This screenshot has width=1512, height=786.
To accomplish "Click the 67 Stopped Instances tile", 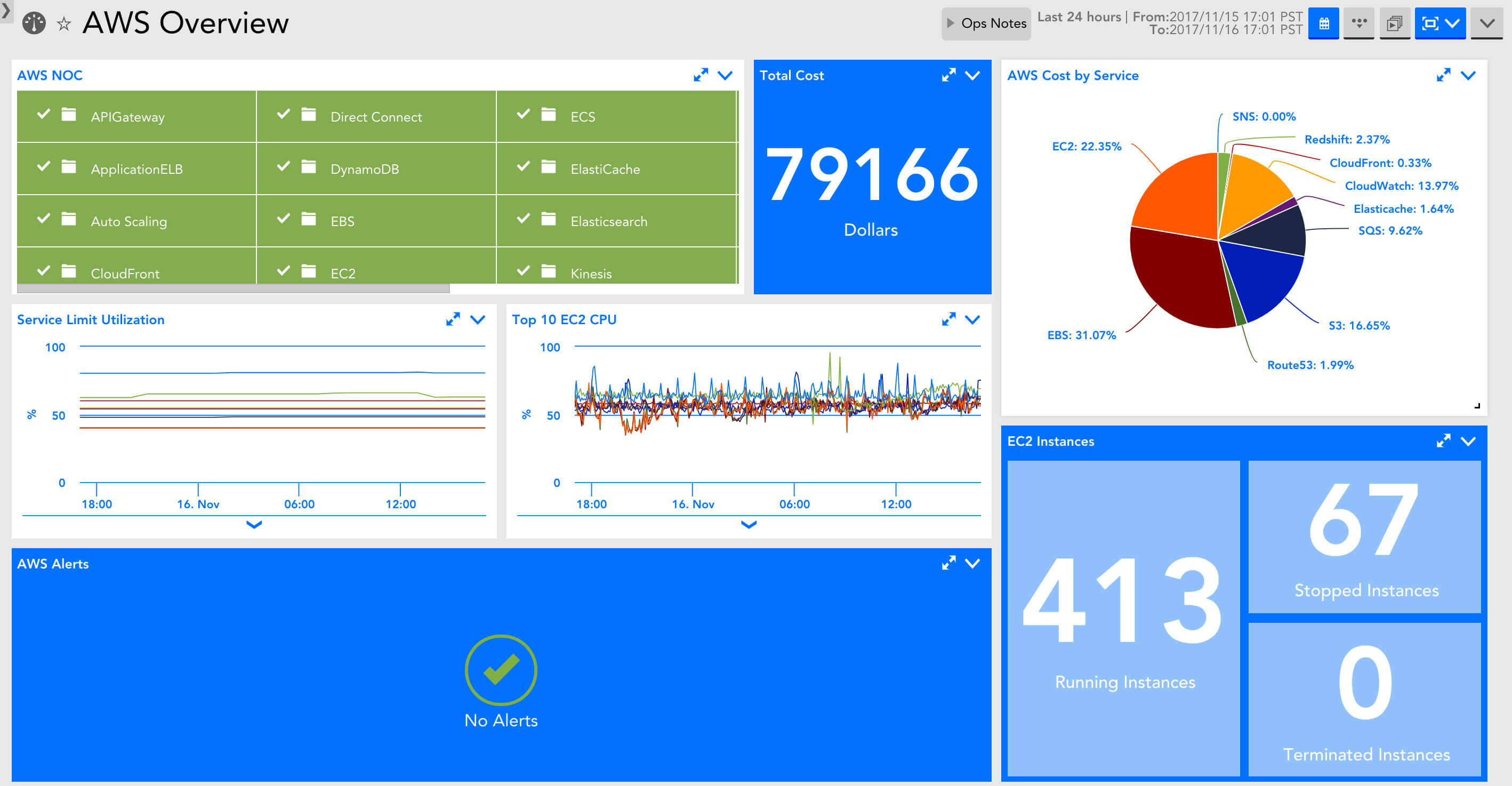I will click(x=1364, y=536).
